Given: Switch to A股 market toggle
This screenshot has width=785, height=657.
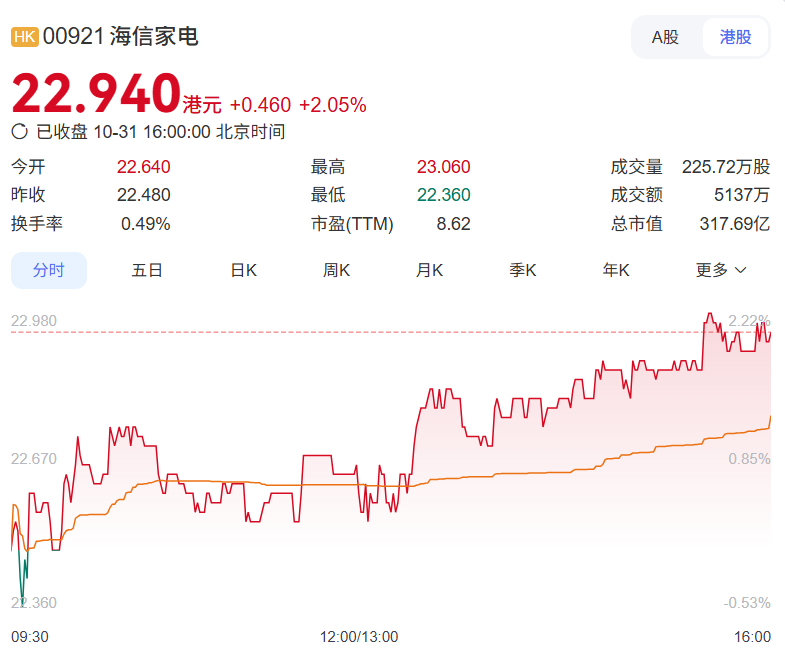Looking at the screenshot, I should click(x=665, y=37).
